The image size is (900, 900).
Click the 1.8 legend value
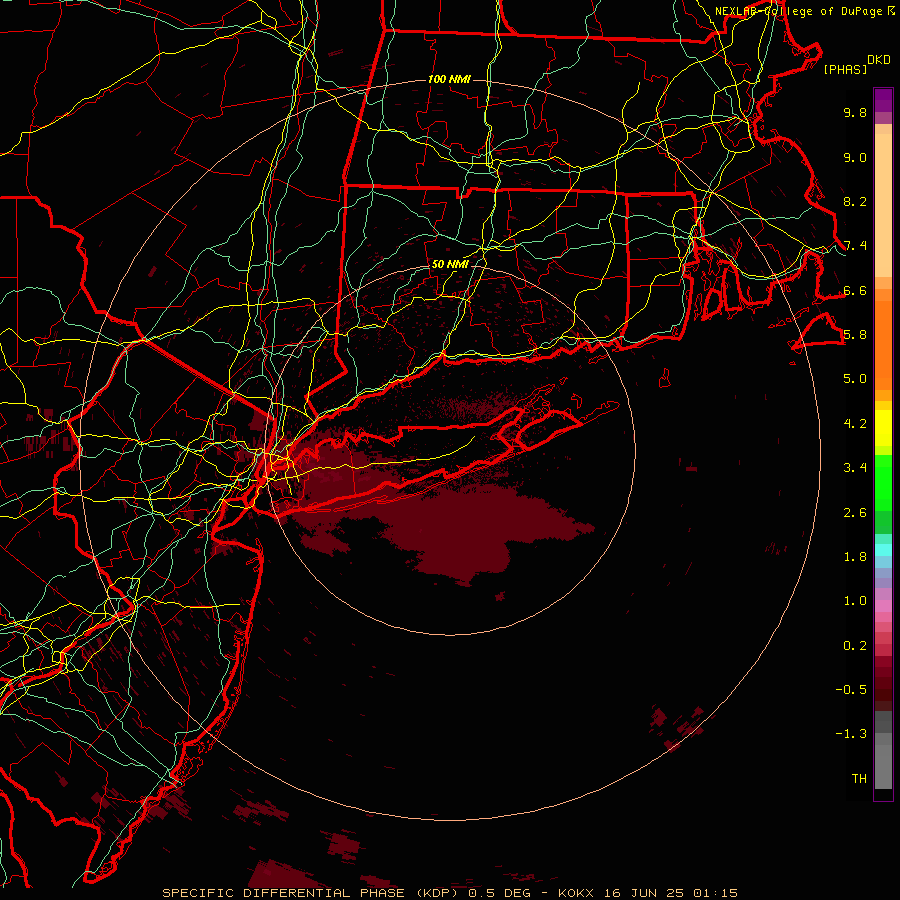coord(855,557)
